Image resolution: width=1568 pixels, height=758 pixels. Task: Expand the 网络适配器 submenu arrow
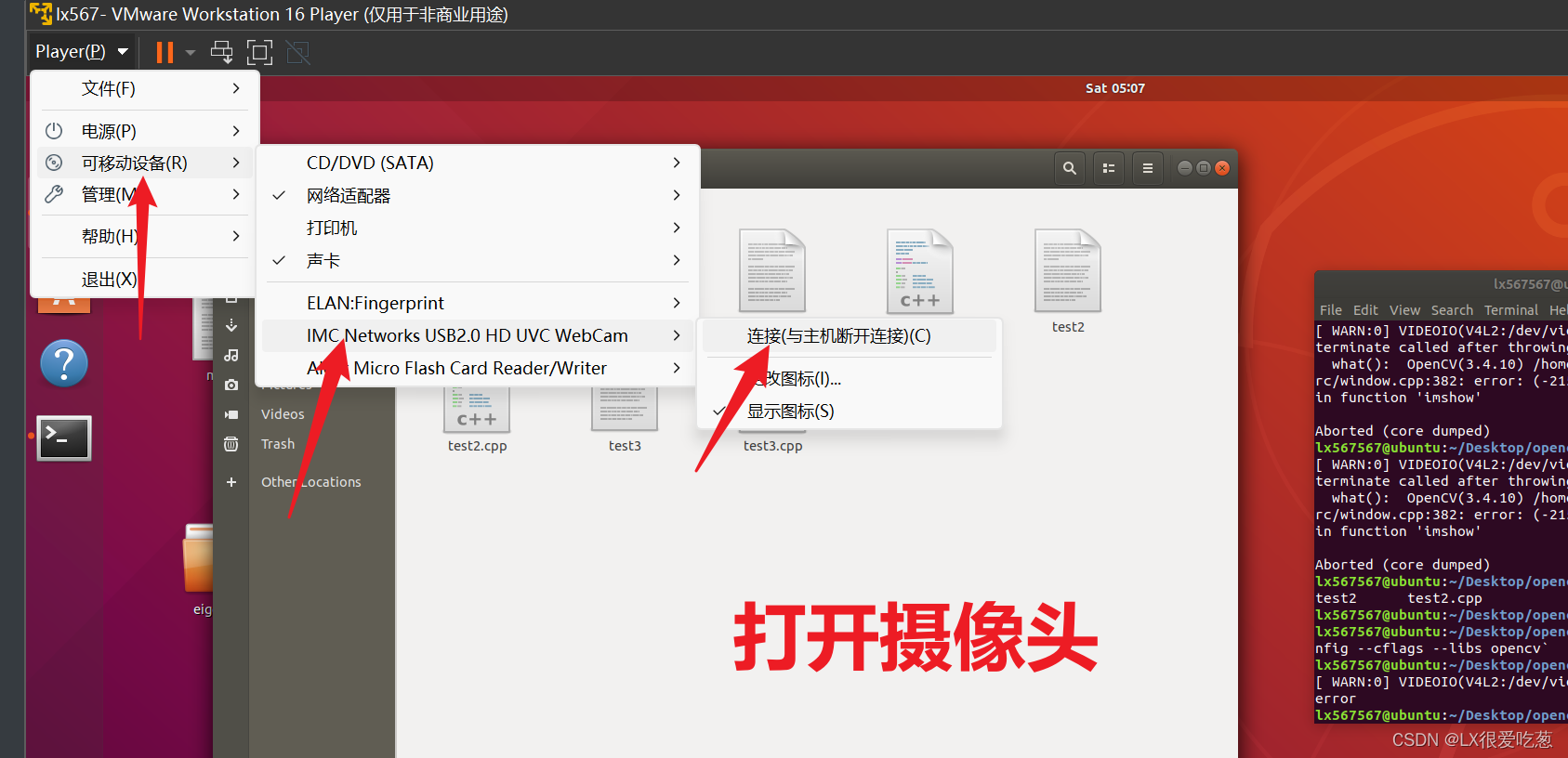(676, 195)
